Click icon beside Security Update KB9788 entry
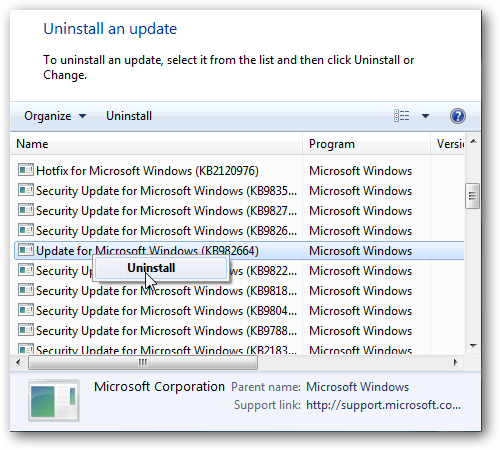500x450 pixels. (26, 330)
